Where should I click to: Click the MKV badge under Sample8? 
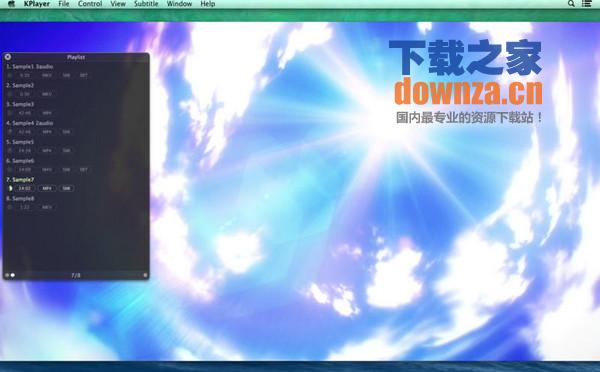point(47,207)
